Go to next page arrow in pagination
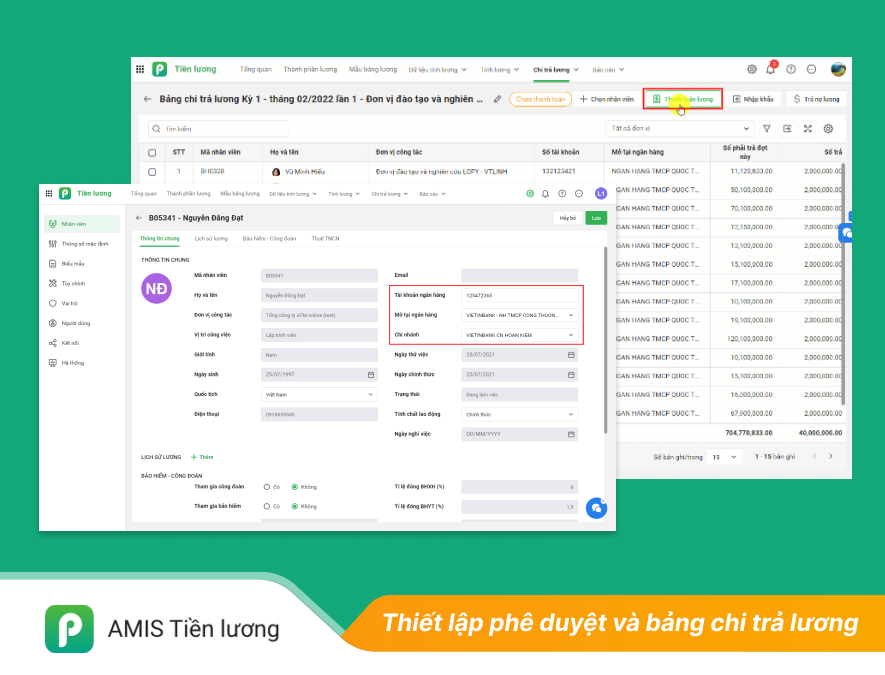The image size is (885, 675). (831, 456)
